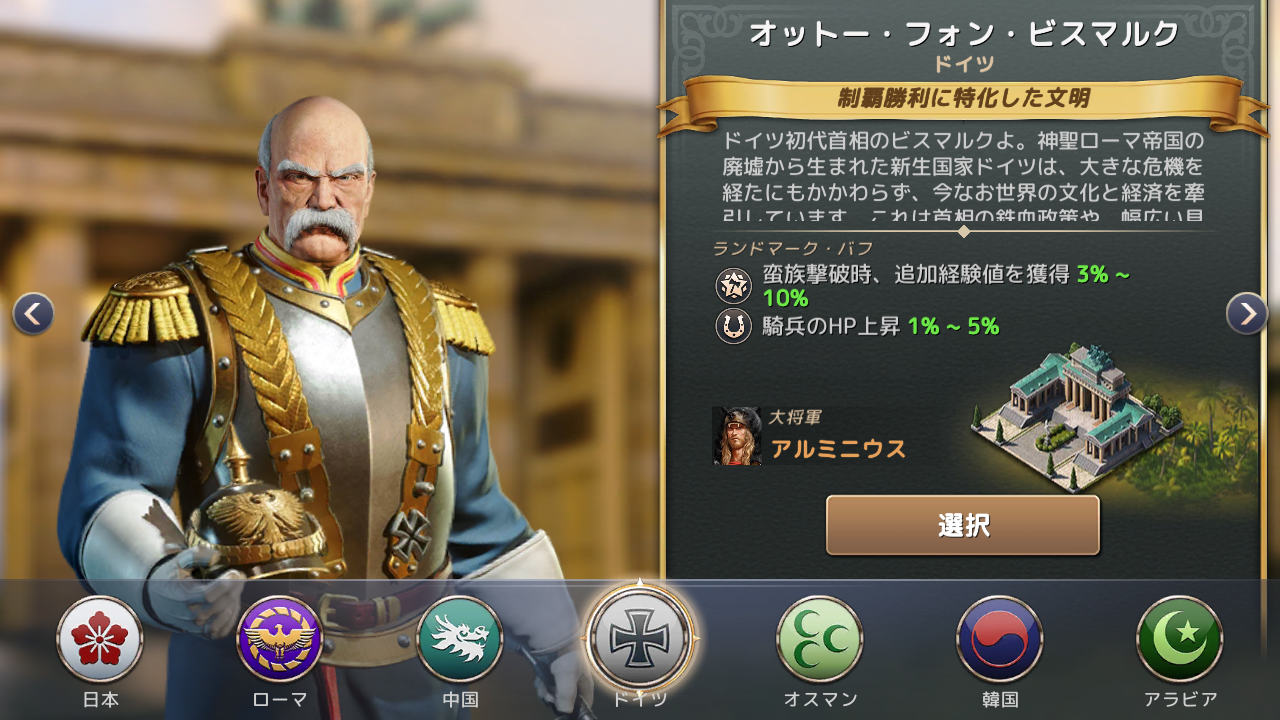This screenshot has width=1280, height=720.
Task: Select the Japan cherry blossom emblem
Action: coord(100,639)
